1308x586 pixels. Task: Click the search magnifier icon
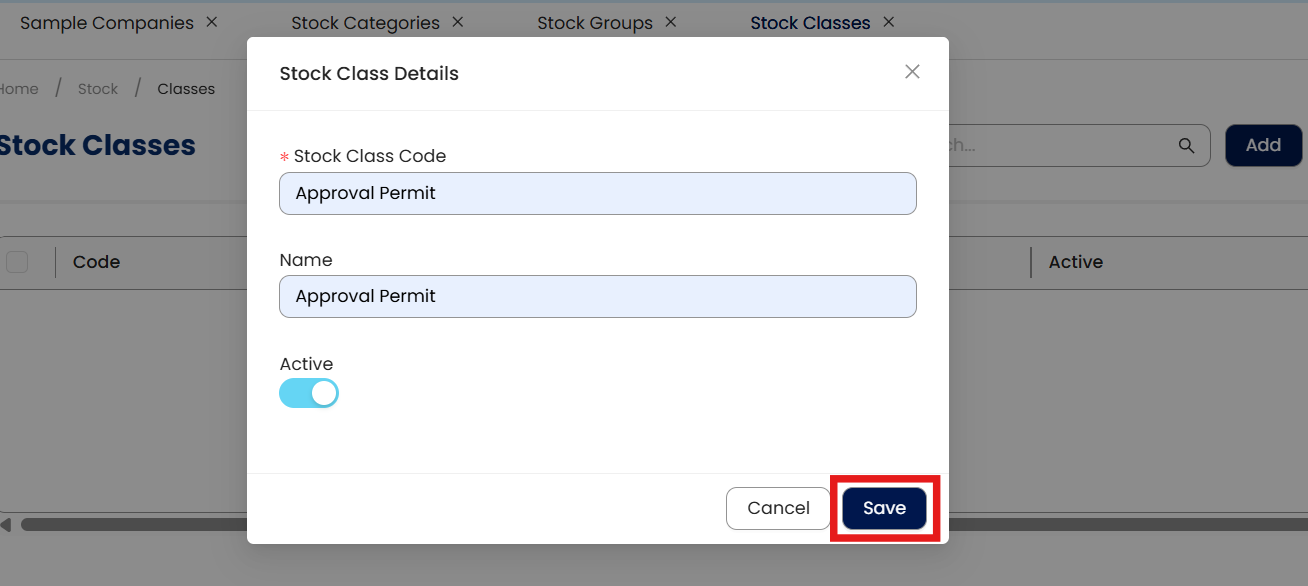pos(1187,146)
